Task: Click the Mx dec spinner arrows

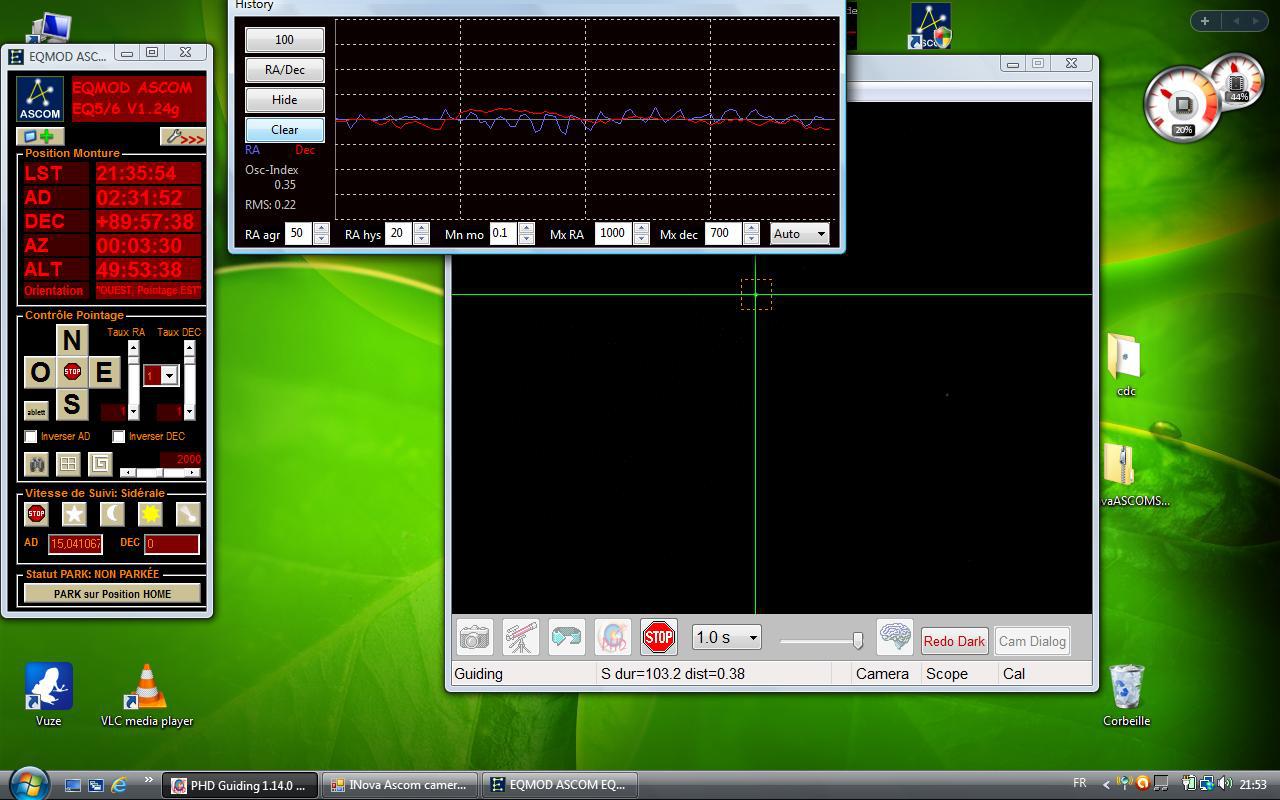Action: pos(751,233)
